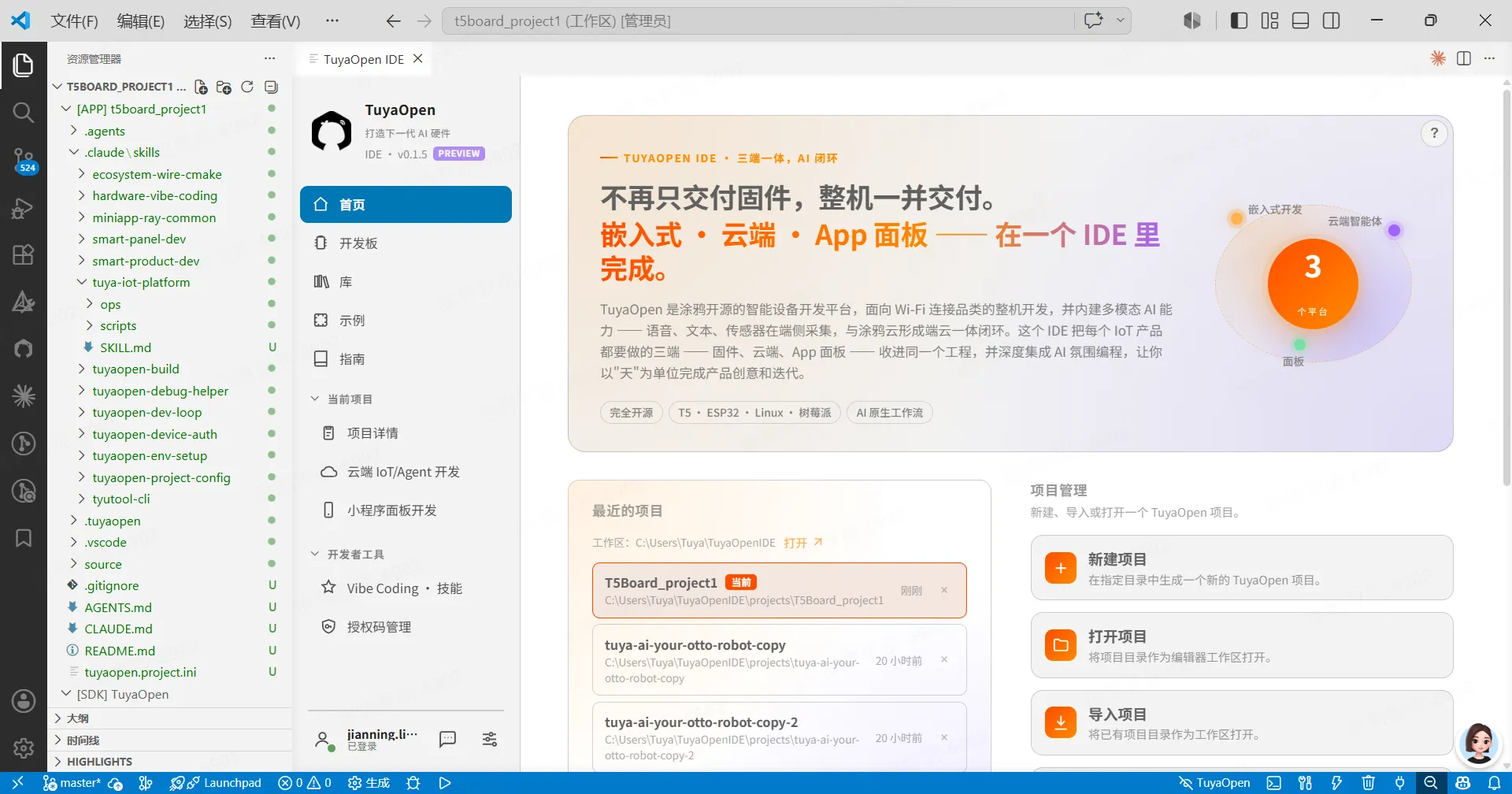Click the New File icon in explorer header
The height and width of the screenshot is (794, 1512).
click(201, 87)
